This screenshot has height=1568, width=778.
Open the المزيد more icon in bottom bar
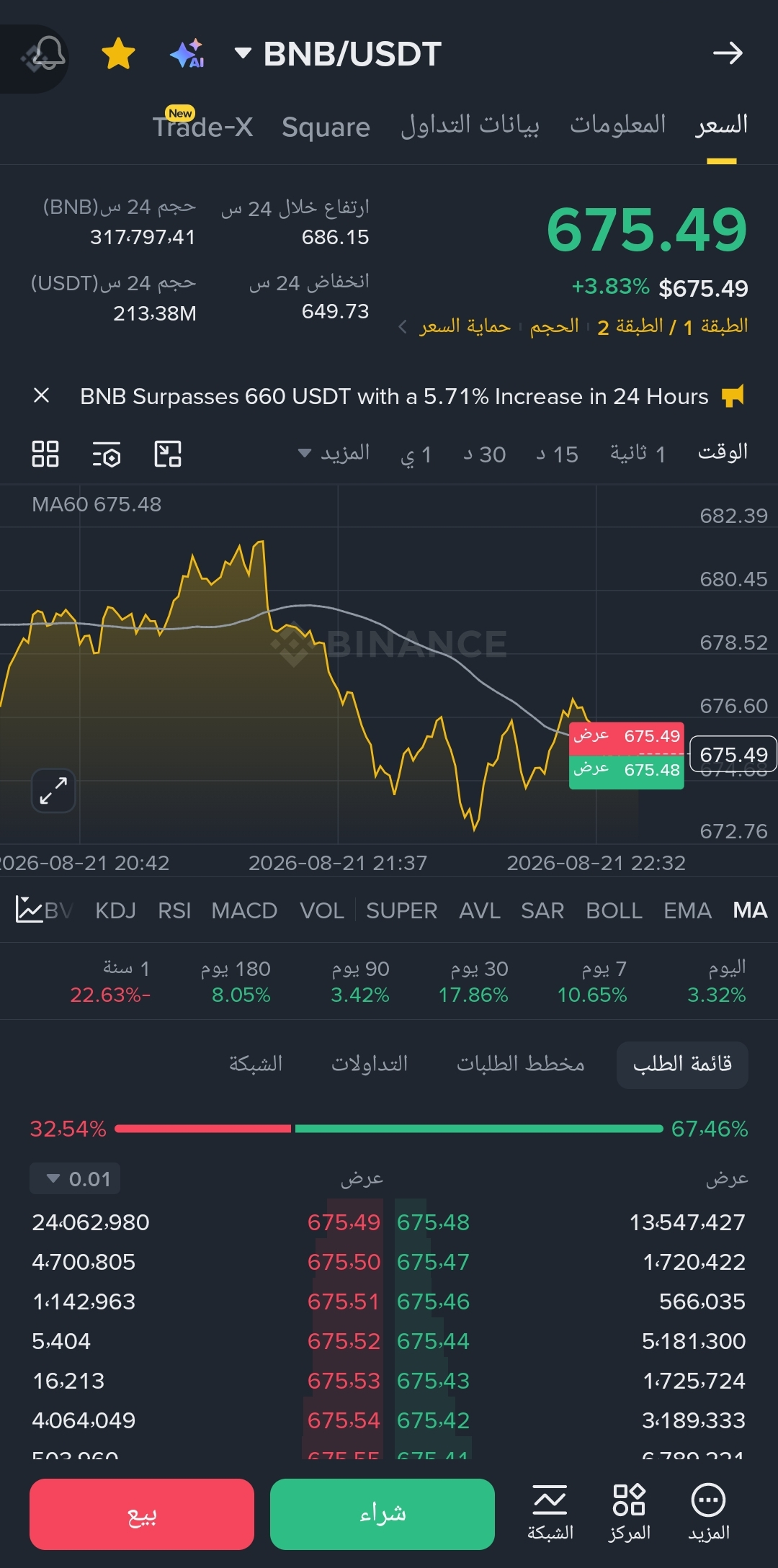709,1512
